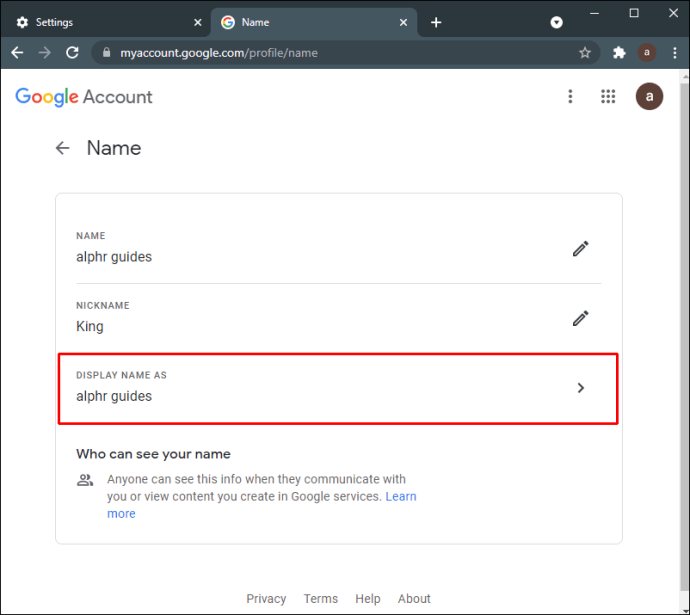Viewport: 690px width, 615px height.
Task: Close the Name tab
Action: 403,22
